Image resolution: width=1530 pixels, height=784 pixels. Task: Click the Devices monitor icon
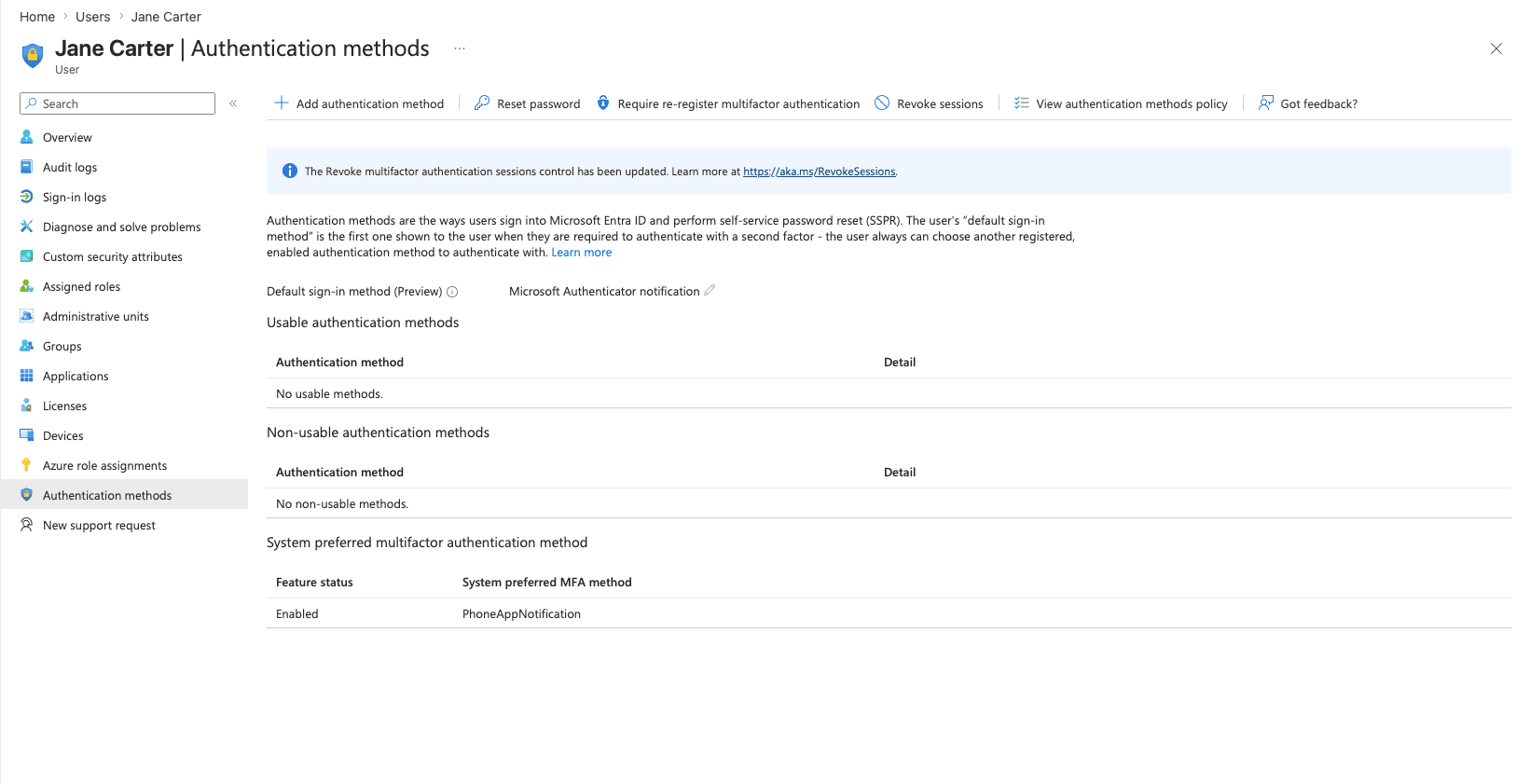click(x=27, y=435)
